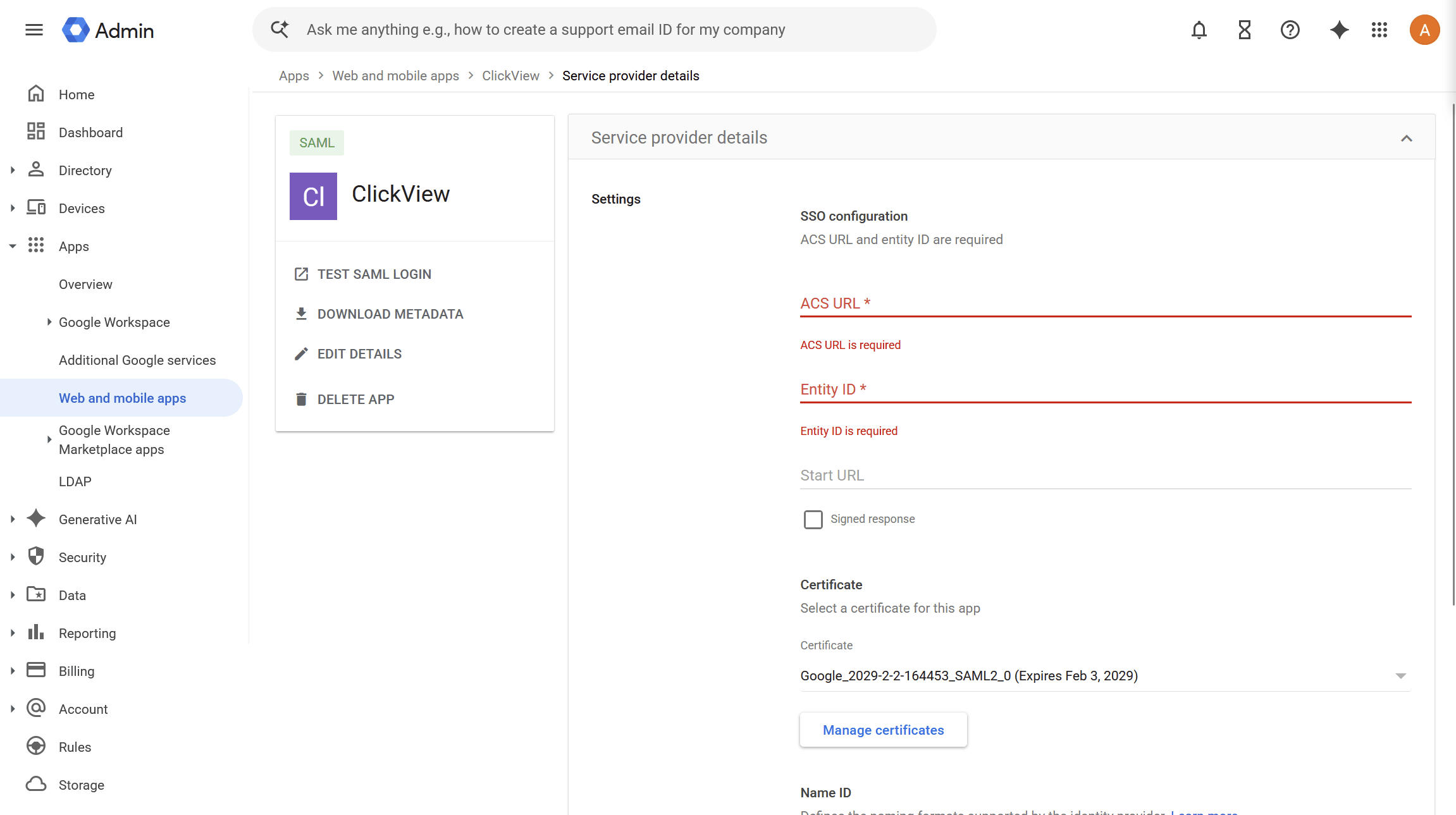Open Storage in navigation
Screen dimensions: 1456x815
coord(82,785)
